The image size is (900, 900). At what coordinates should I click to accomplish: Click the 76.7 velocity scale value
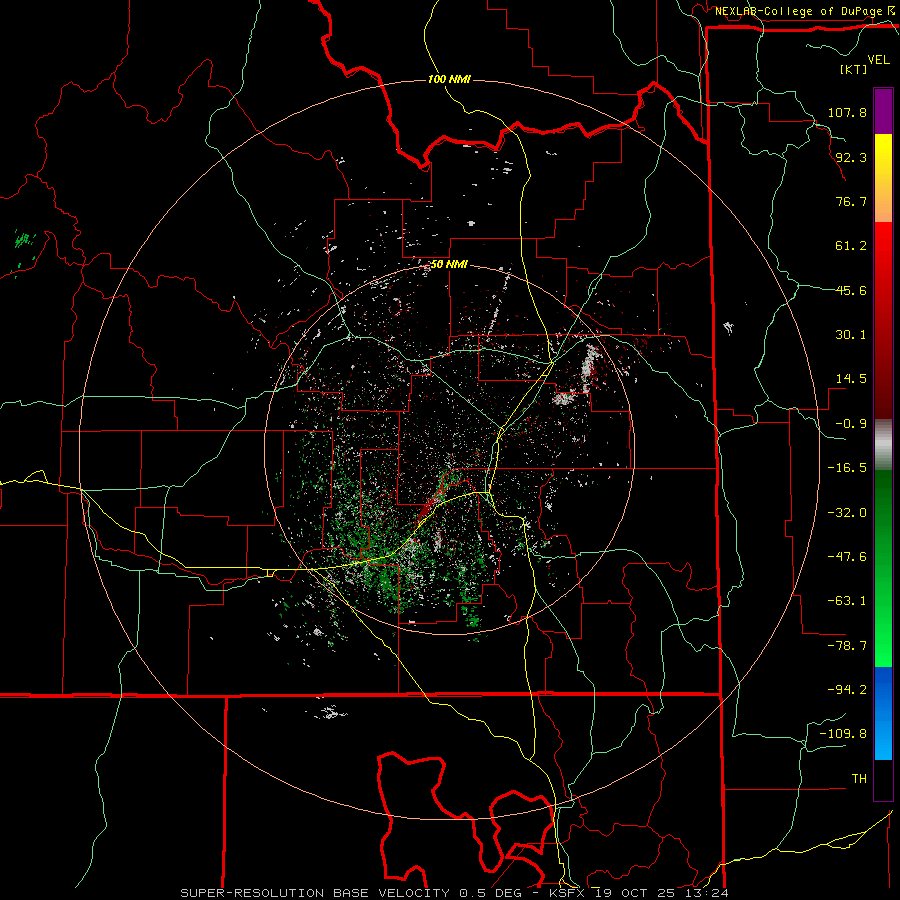click(851, 201)
